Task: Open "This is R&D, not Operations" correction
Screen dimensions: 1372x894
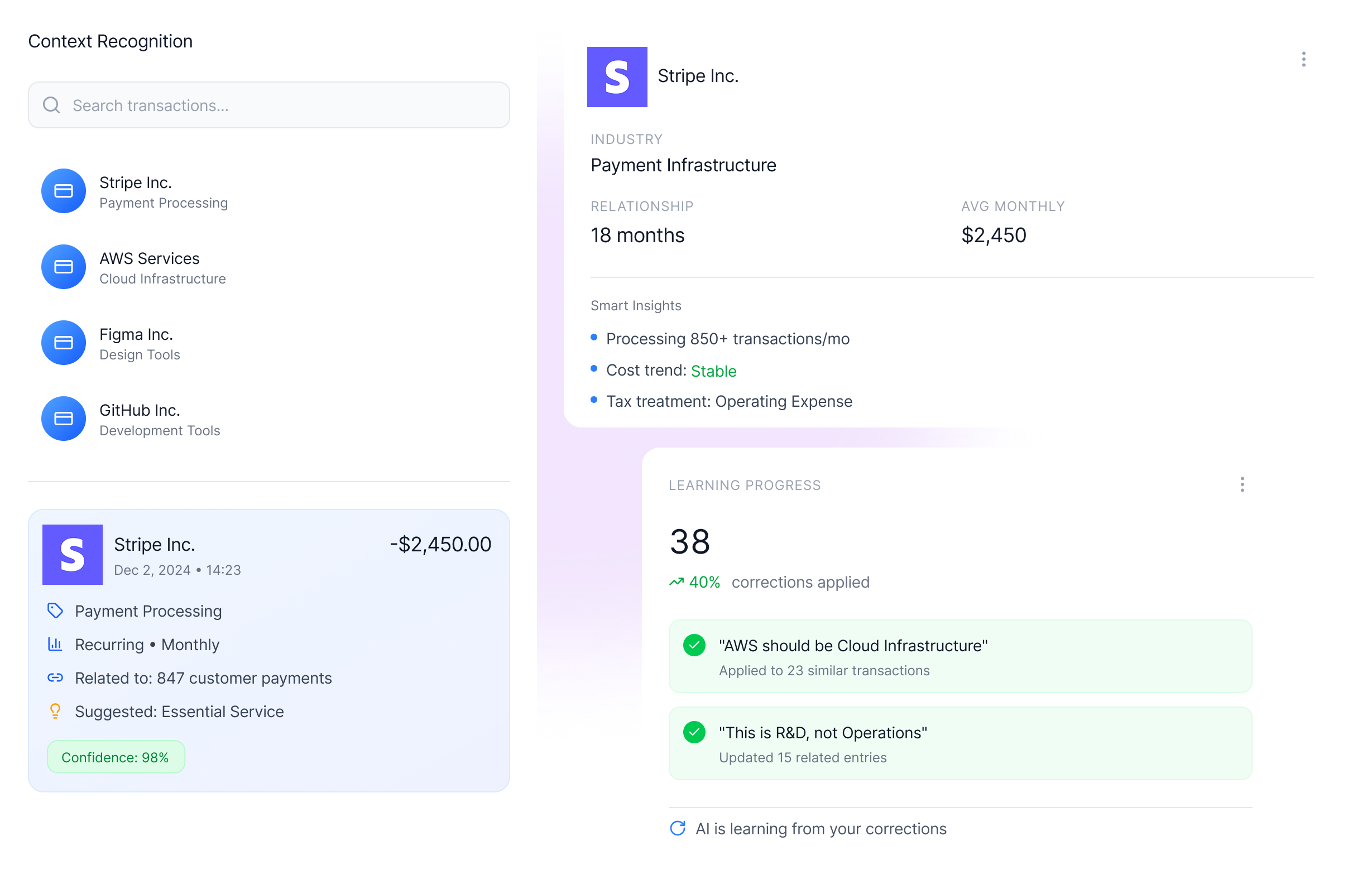Action: (961, 743)
